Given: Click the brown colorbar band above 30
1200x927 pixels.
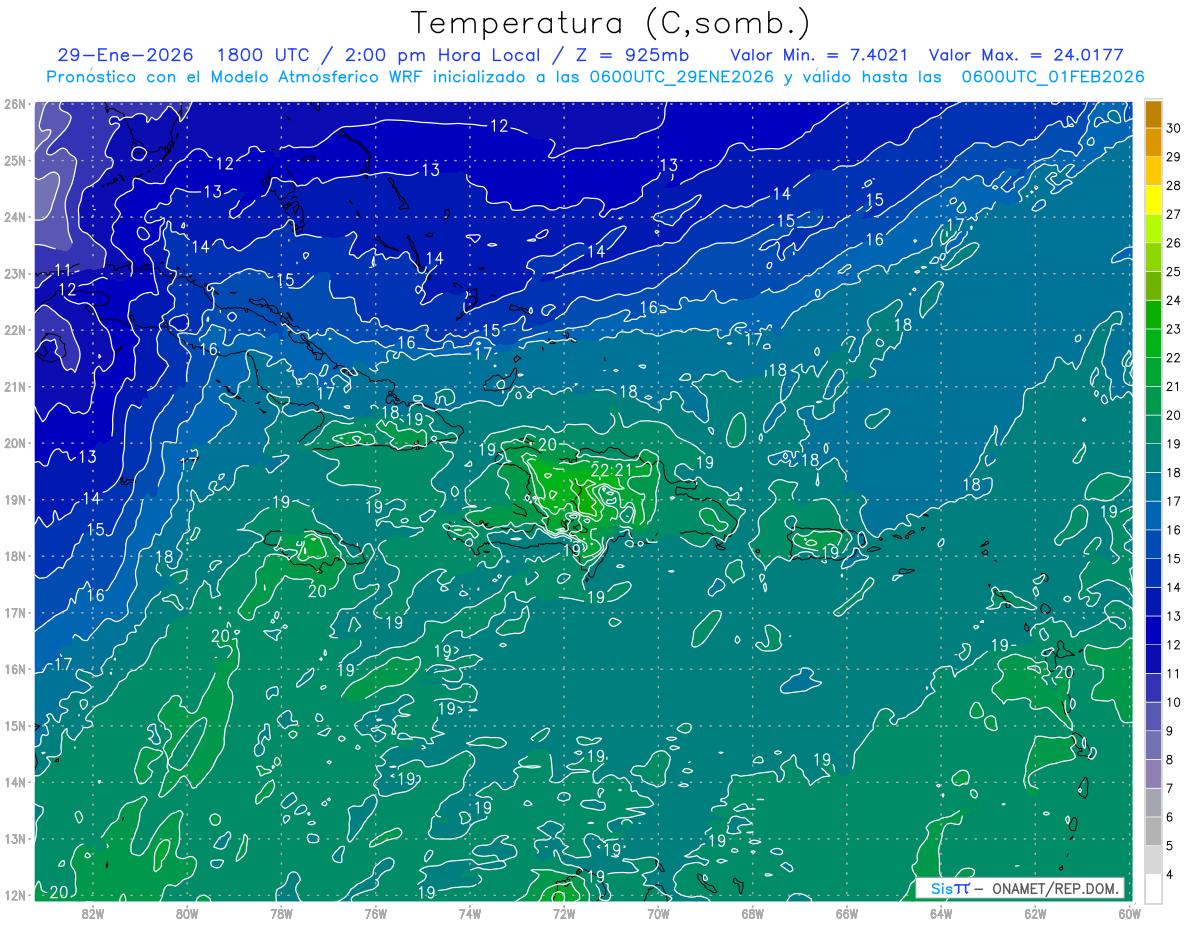Looking at the screenshot, I should tap(1153, 114).
